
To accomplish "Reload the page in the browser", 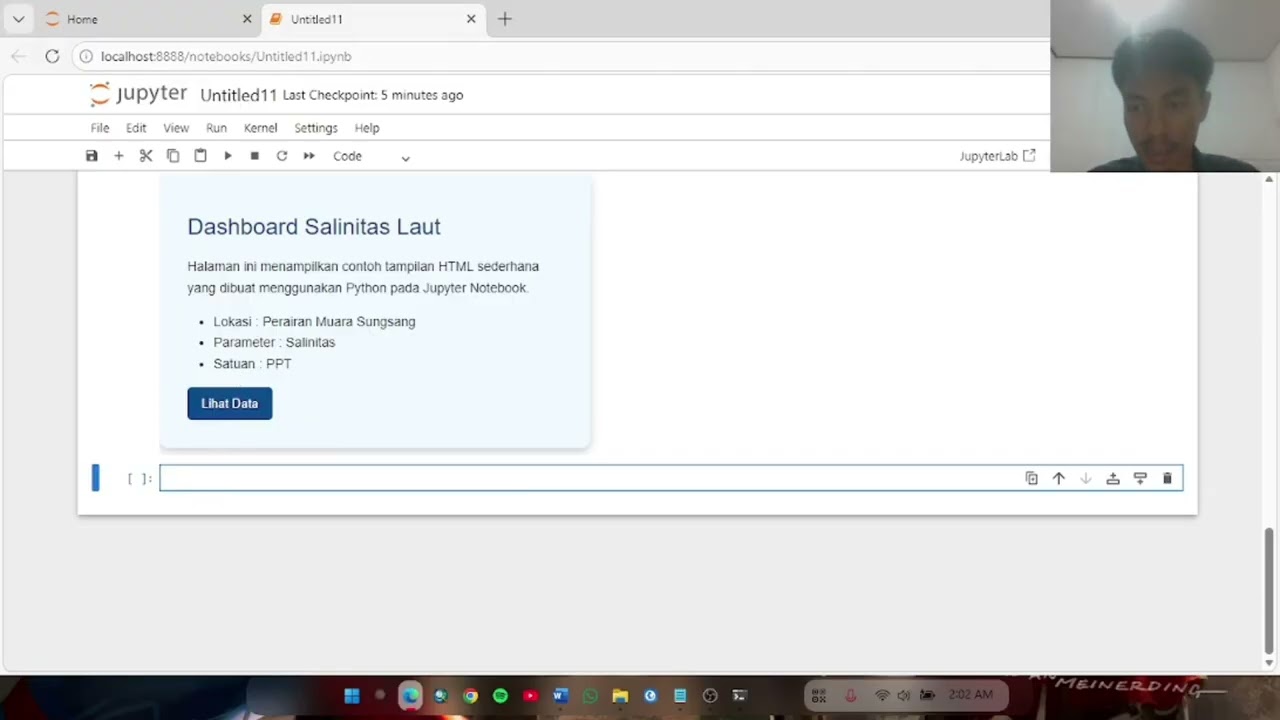I will (x=52, y=56).
